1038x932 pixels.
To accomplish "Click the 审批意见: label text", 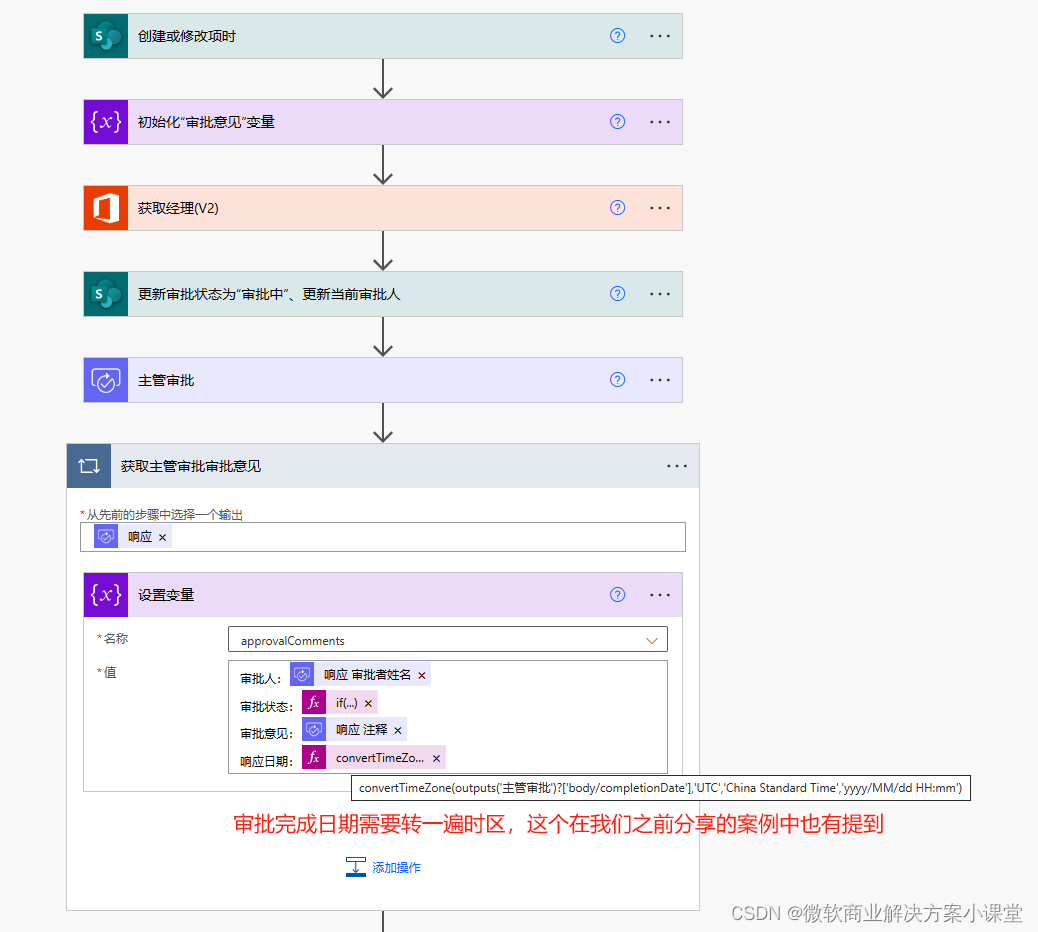I will pos(266,733).
